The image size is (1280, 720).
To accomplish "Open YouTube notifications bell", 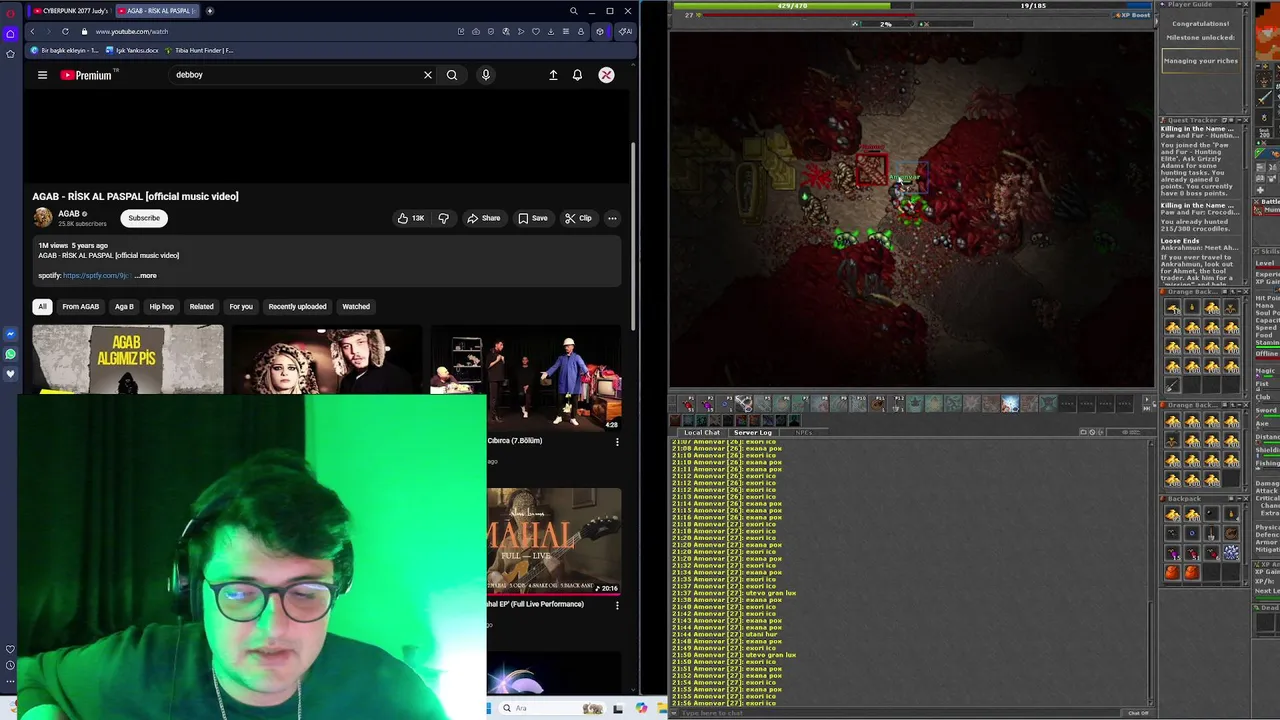I will pos(577,75).
